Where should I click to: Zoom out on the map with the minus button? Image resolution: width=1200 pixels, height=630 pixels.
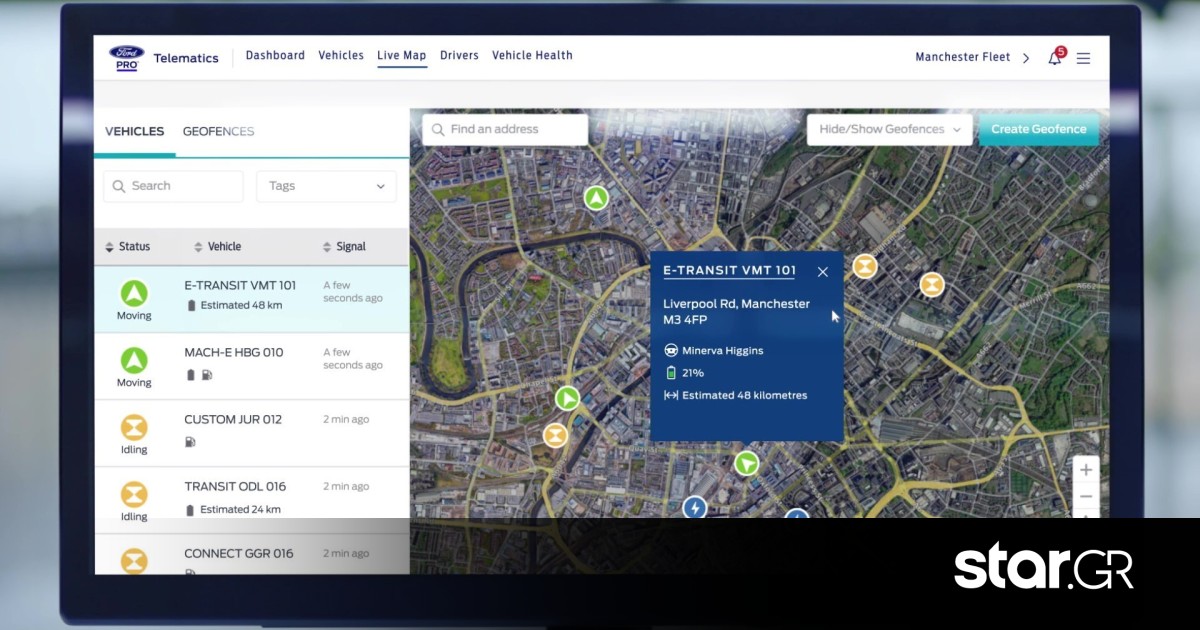click(1086, 497)
